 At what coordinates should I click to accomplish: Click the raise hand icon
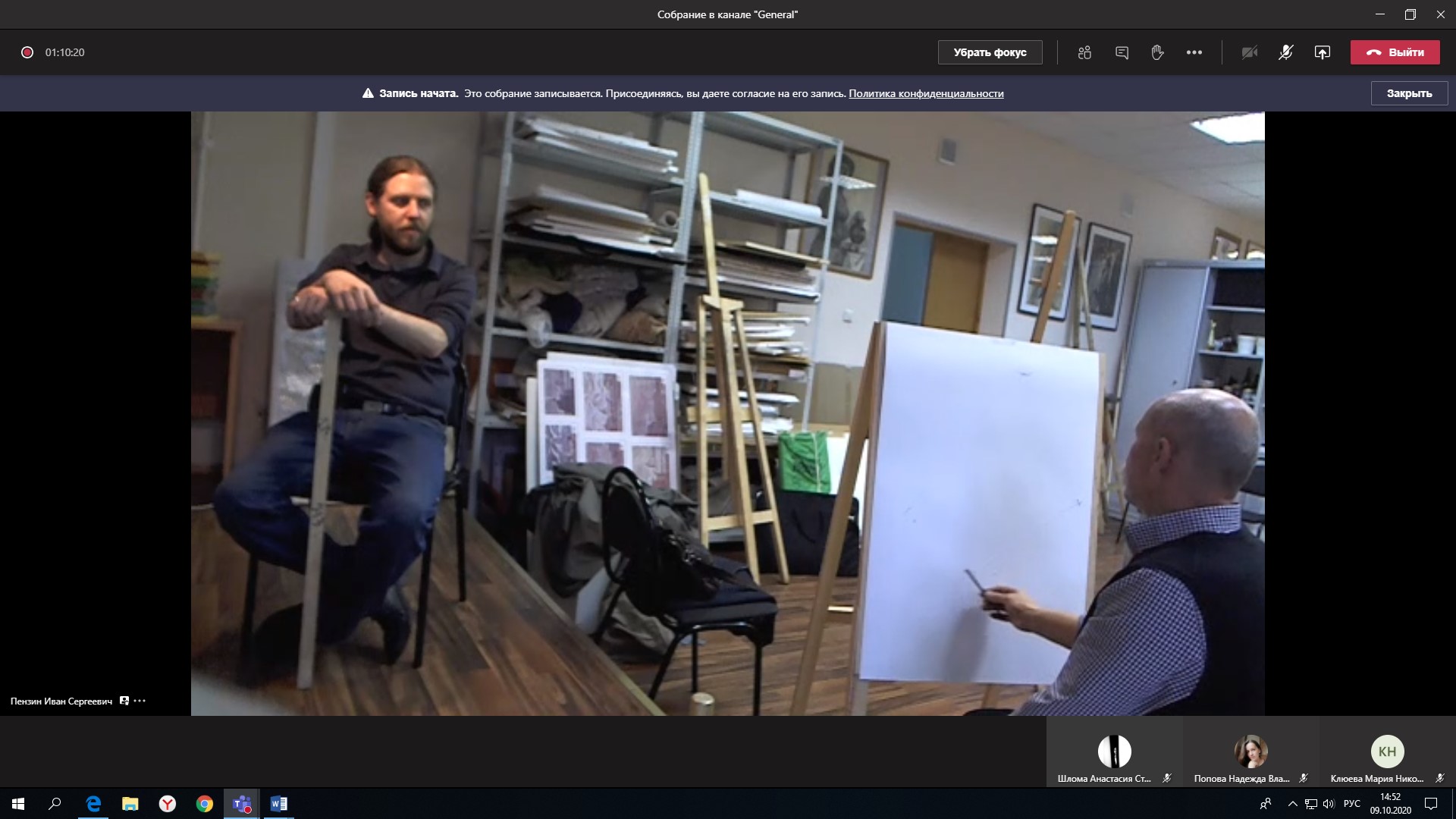tap(1157, 52)
